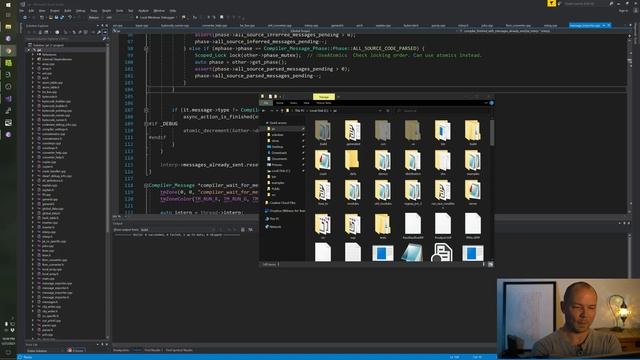Viewport: 640px width, 360px height.
Task: Click the File Explorer help icon
Action: pyautogui.click(x=491, y=103)
